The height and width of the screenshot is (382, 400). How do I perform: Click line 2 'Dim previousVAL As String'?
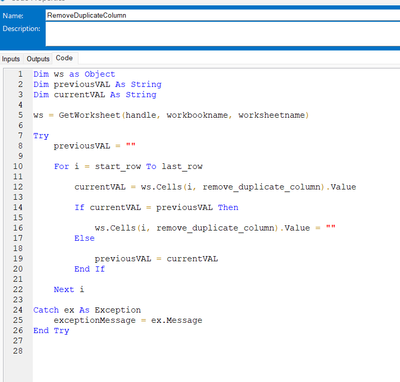pyautogui.click(x=97, y=84)
